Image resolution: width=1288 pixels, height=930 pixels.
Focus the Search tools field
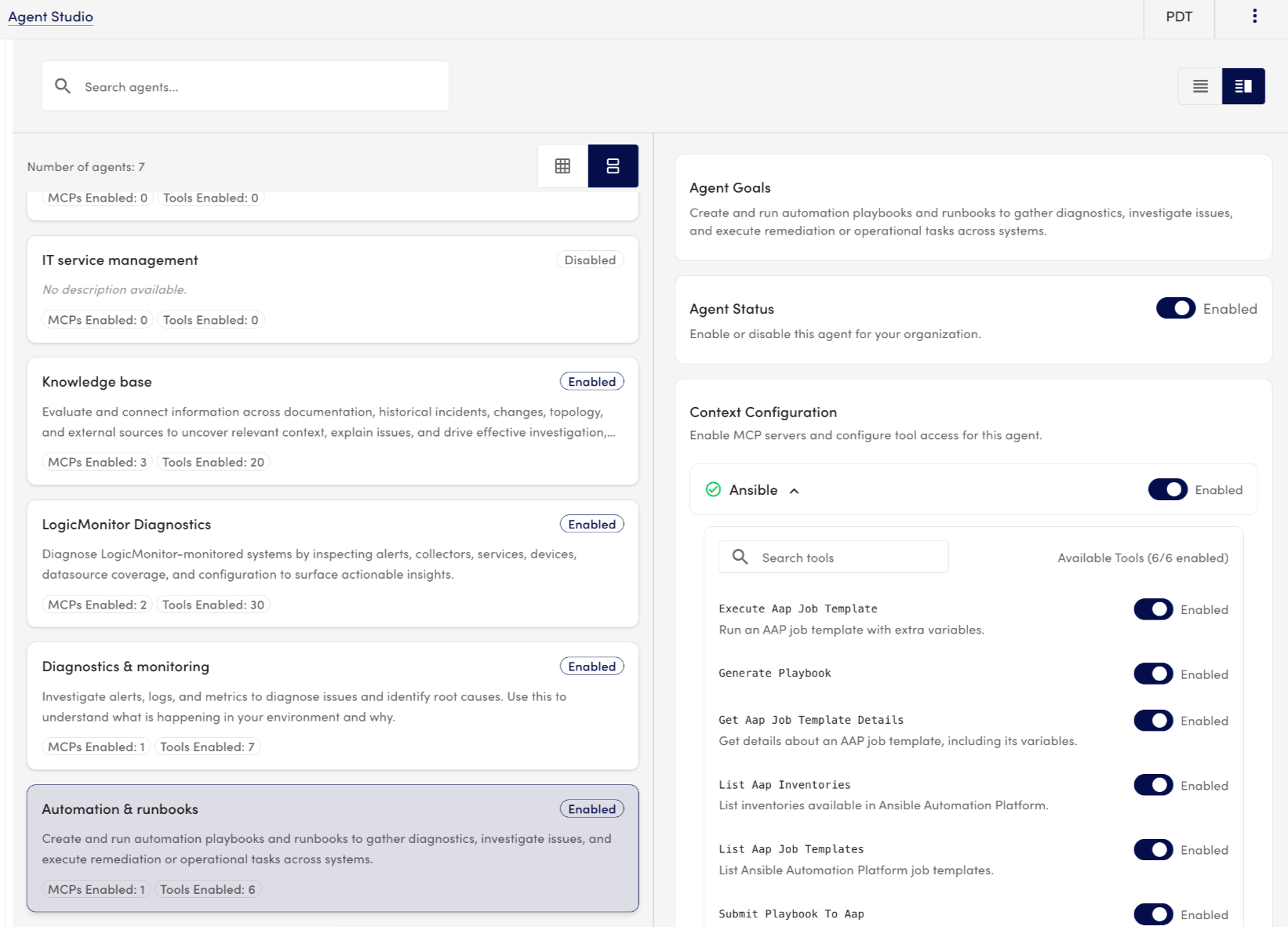[x=834, y=557]
